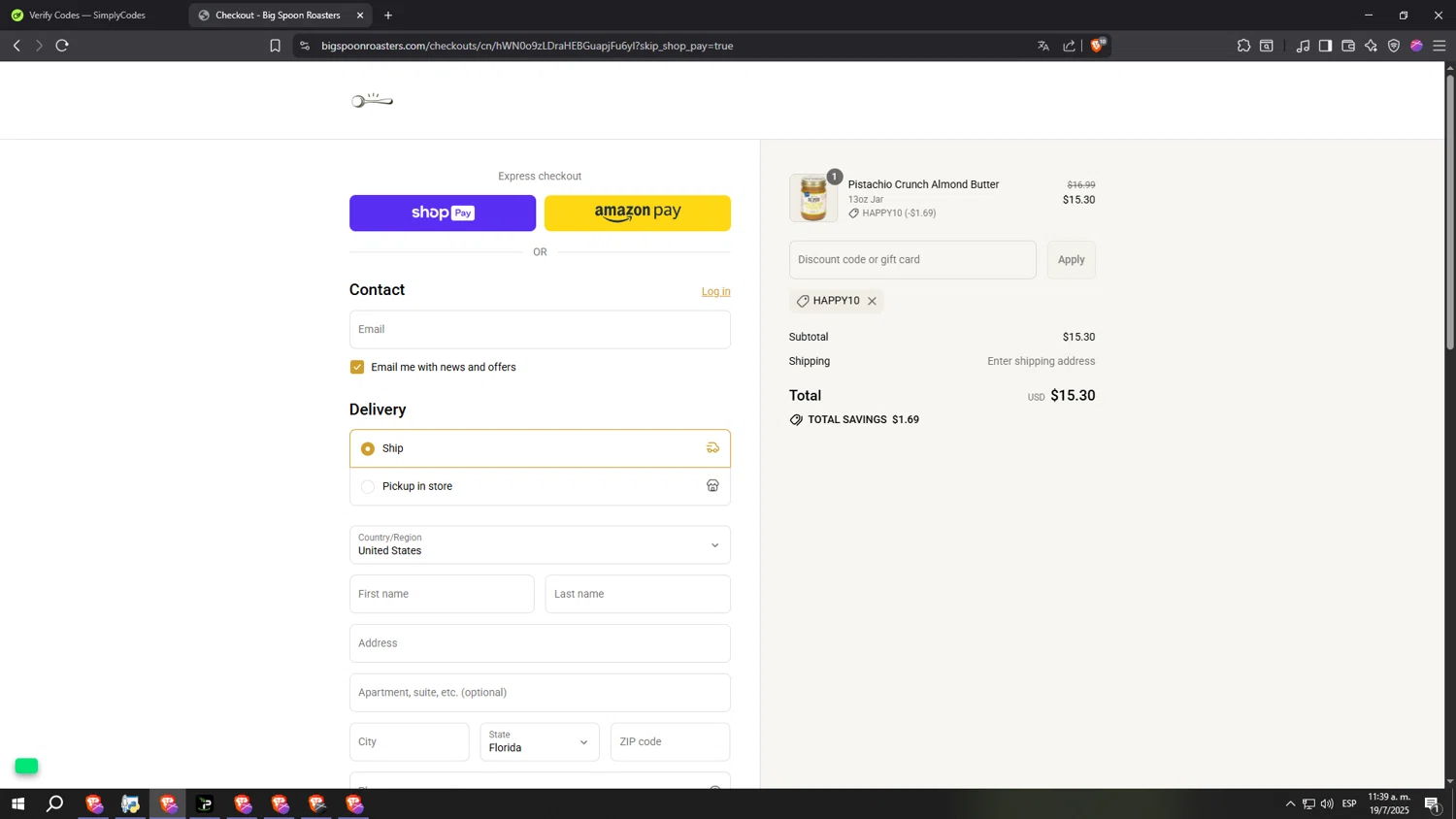Reload the checkout page
Image resolution: width=1456 pixels, height=819 pixels.
[62, 46]
